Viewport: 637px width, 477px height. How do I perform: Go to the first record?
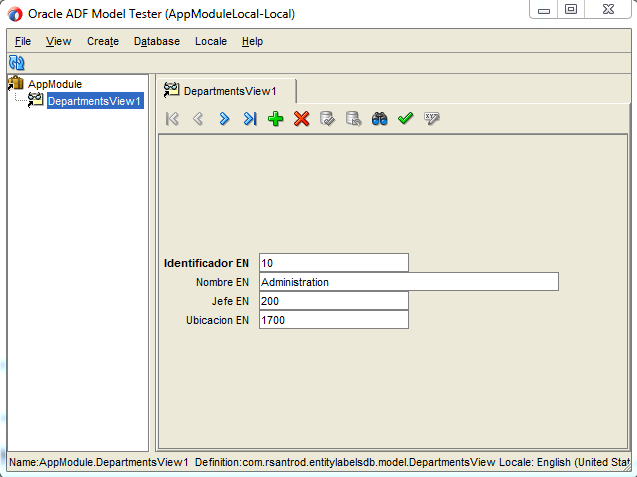(x=172, y=119)
